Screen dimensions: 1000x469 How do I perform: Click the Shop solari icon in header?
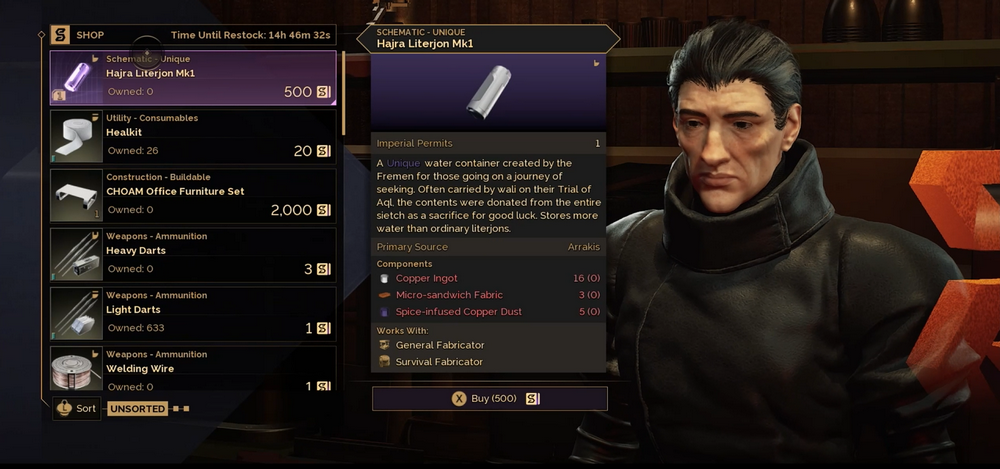(x=60, y=35)
